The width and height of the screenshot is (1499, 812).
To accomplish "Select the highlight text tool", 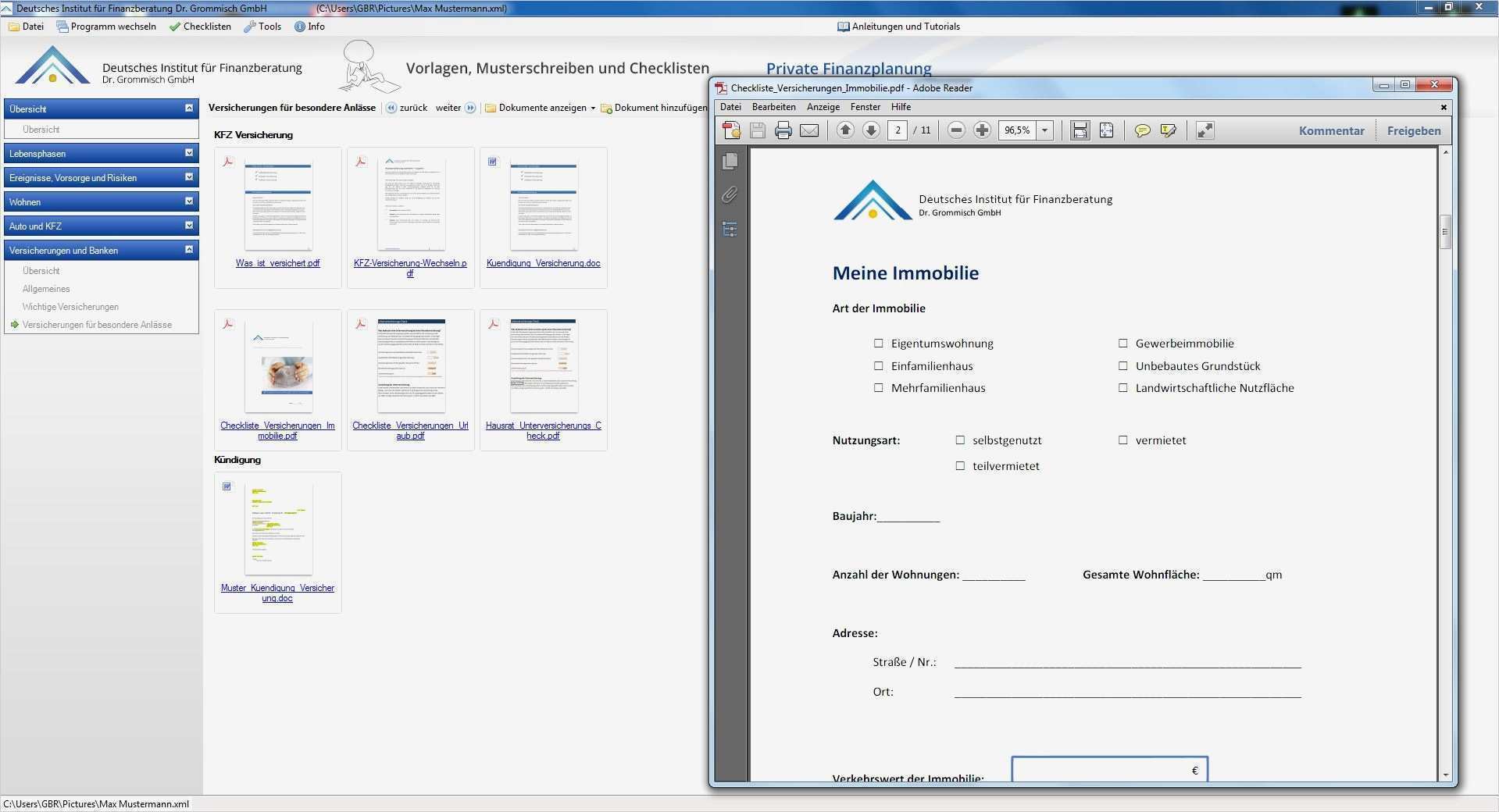I will tap(1169, 130).
